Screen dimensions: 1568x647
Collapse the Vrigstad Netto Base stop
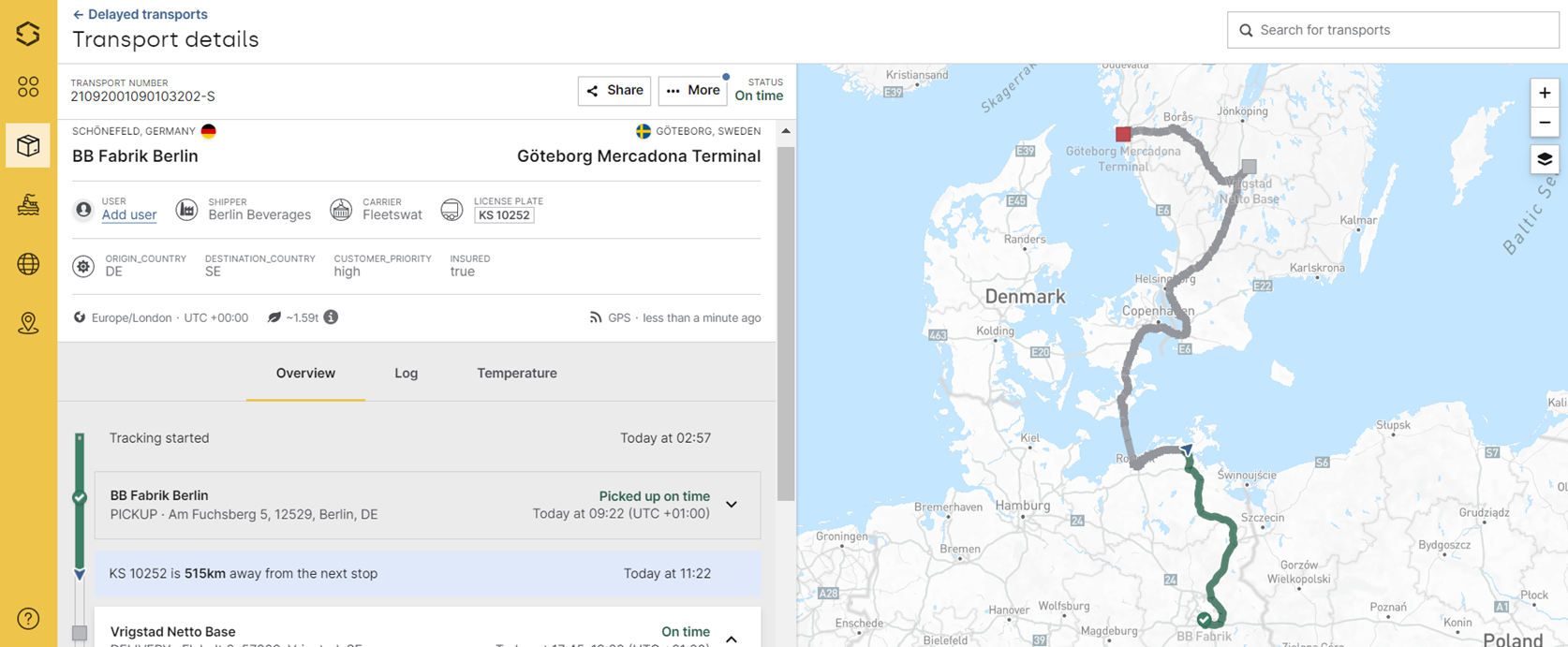click(732, 640)
